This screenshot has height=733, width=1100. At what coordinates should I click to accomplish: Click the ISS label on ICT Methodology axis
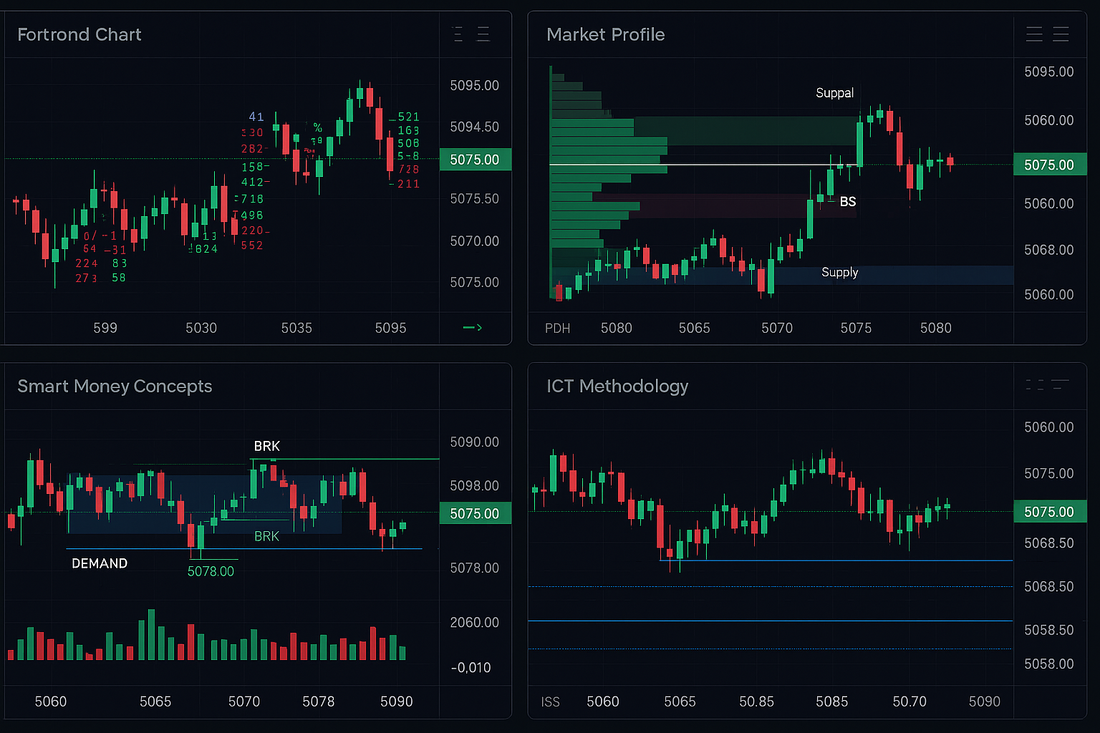[551, 702]
